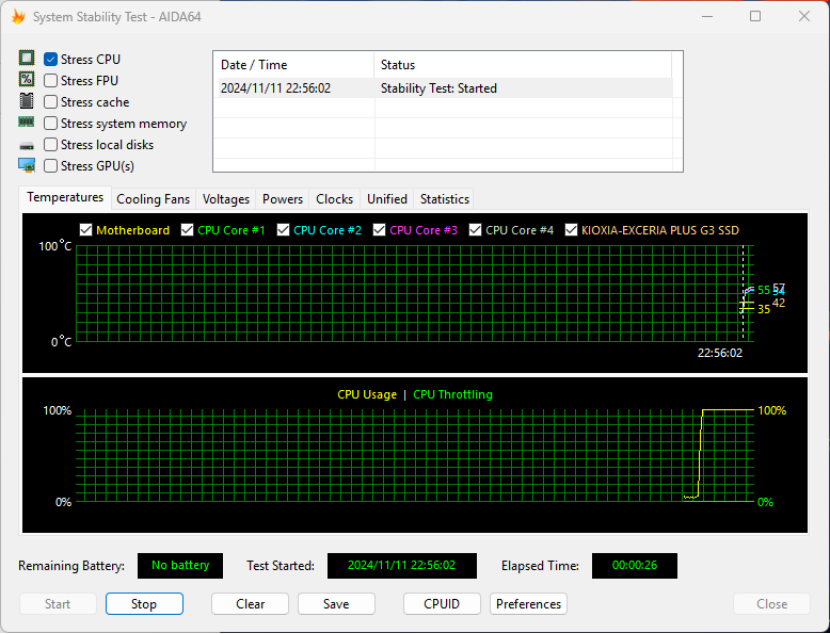Image resolution: width=830 pixels, height=634 pixels.
Task: Click the No battery status field
Action: point(180,565)
